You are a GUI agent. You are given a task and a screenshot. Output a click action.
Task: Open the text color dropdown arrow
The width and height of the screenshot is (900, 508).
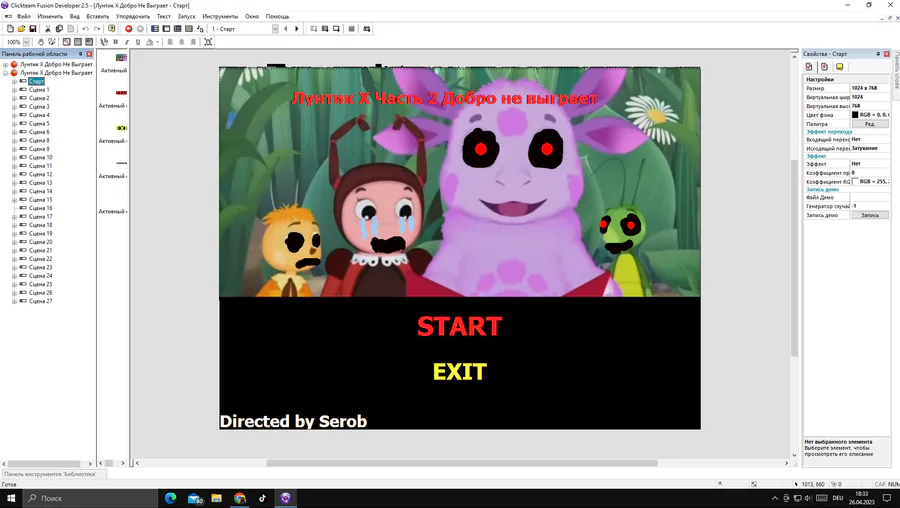pos(157,42)
